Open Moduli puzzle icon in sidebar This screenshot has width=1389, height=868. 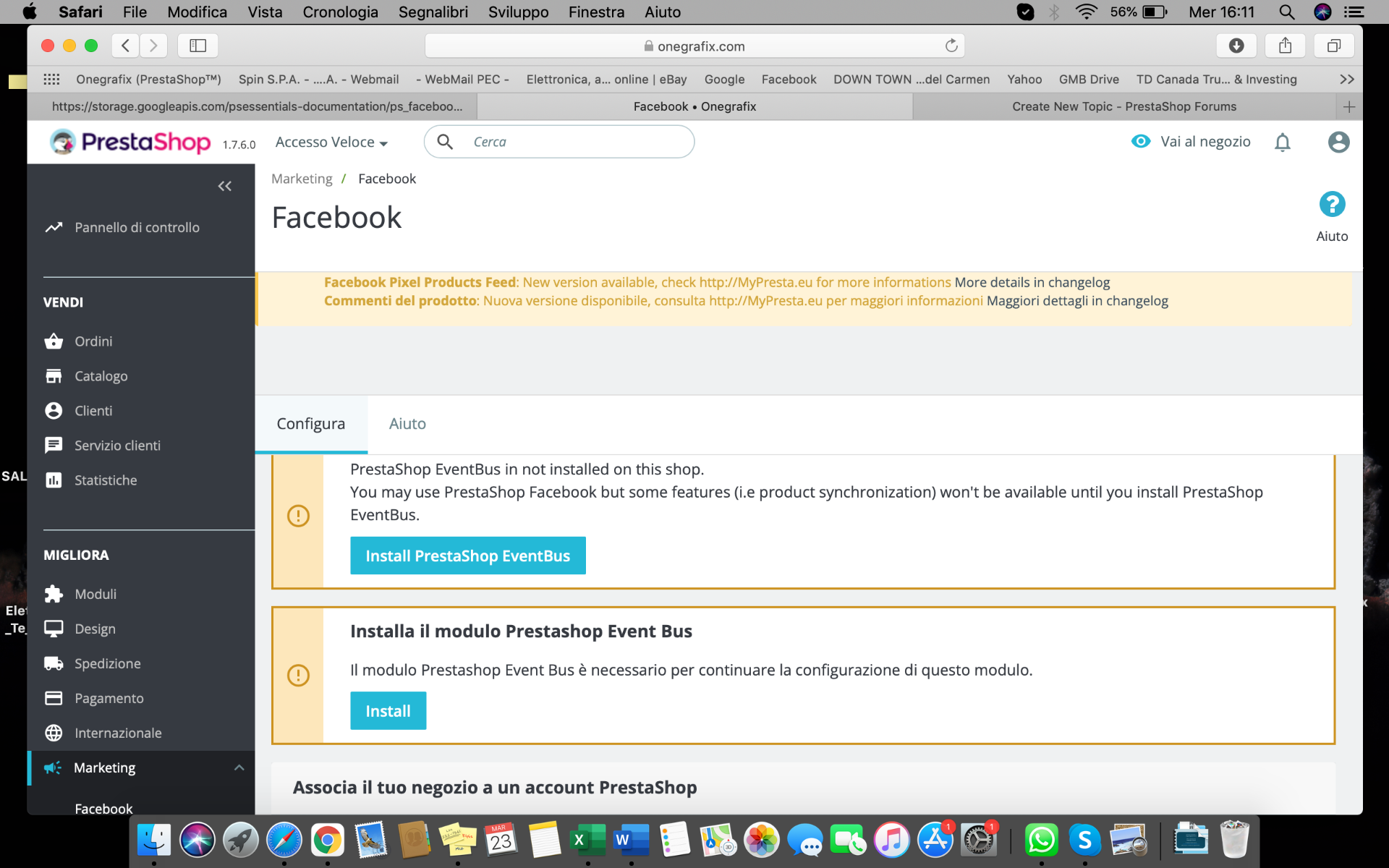(x=54, y=594)
